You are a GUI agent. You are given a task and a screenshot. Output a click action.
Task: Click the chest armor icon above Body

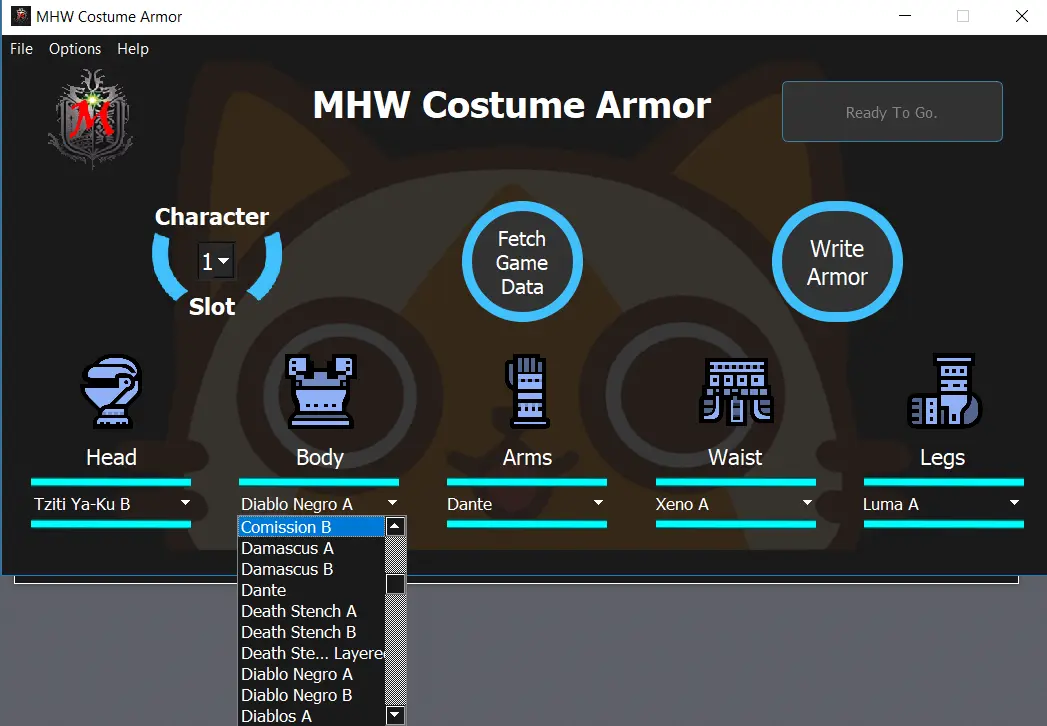(319, 391)
